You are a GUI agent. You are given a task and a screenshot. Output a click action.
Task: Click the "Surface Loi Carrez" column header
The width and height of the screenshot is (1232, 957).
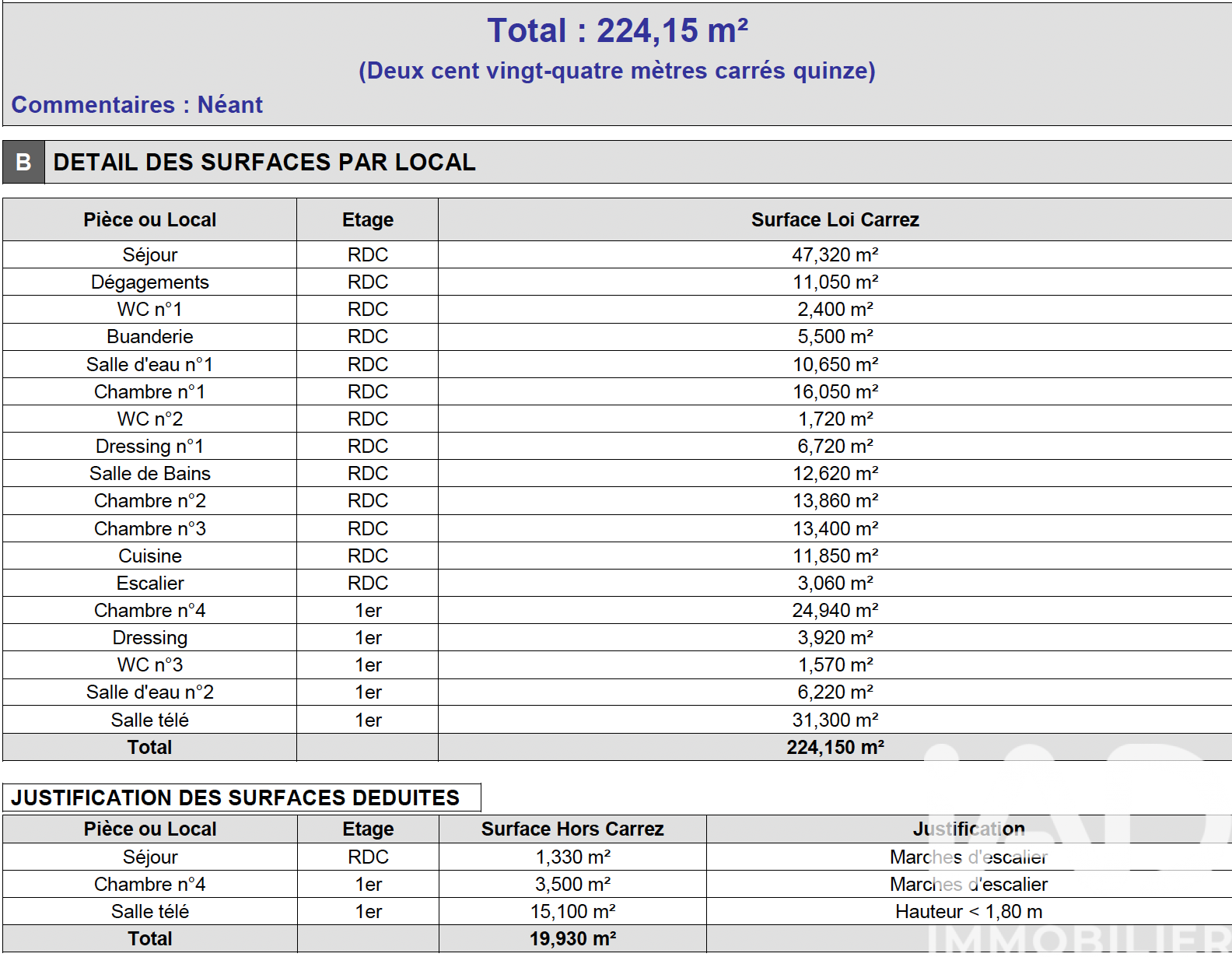835,220
